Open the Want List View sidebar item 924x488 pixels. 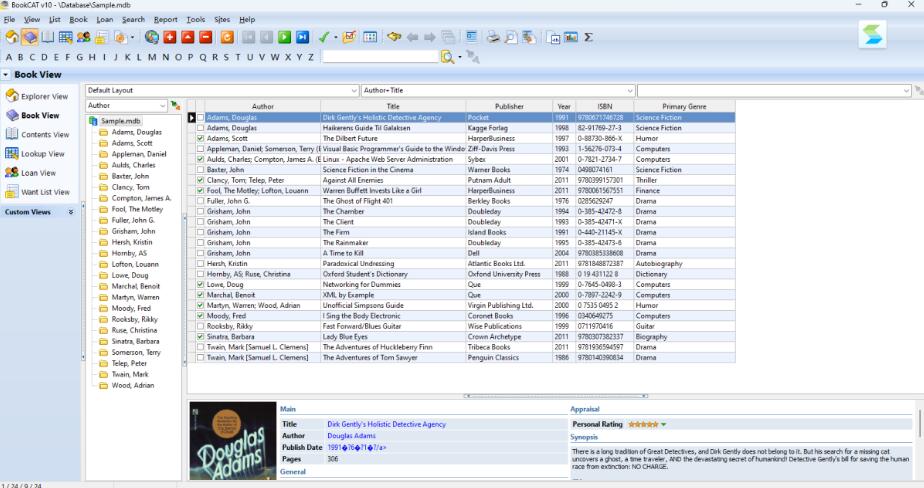tap(38, 192)
